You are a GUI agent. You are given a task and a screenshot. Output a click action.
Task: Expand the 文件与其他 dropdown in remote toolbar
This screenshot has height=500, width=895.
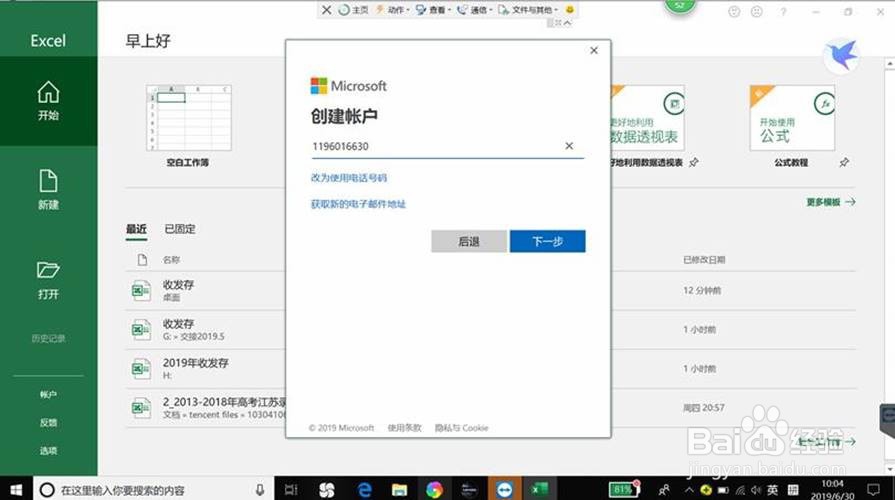[528, 10]
